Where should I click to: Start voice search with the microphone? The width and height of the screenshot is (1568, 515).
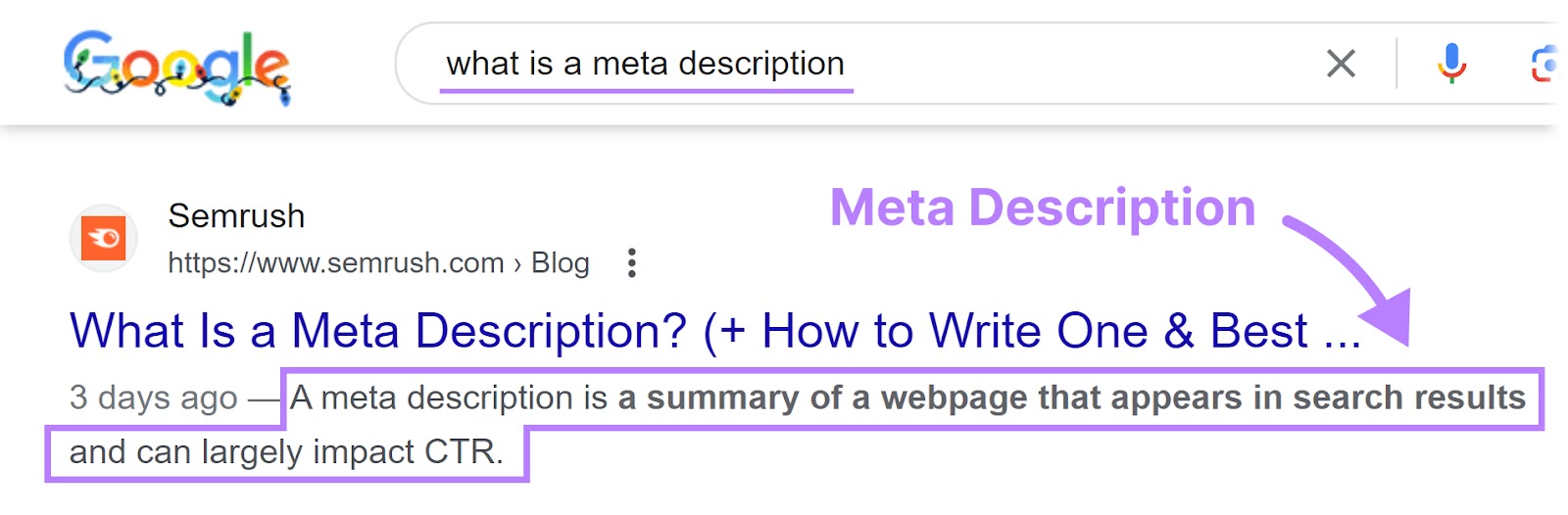1451,64
